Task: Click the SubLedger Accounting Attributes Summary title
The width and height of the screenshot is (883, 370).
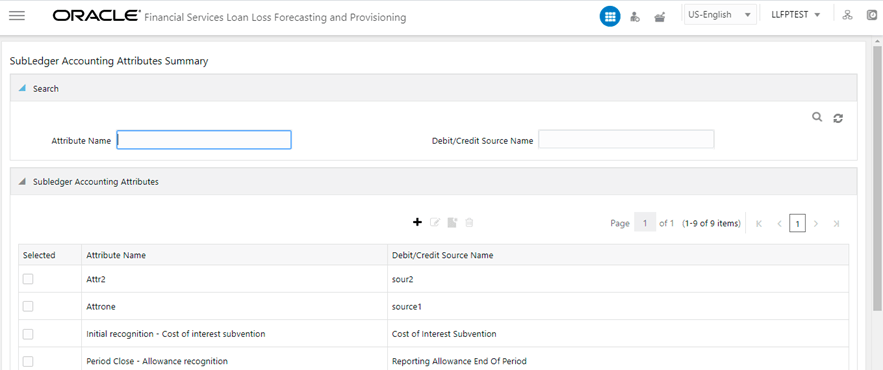Action: pyautogui.click(x=109, y=61)
